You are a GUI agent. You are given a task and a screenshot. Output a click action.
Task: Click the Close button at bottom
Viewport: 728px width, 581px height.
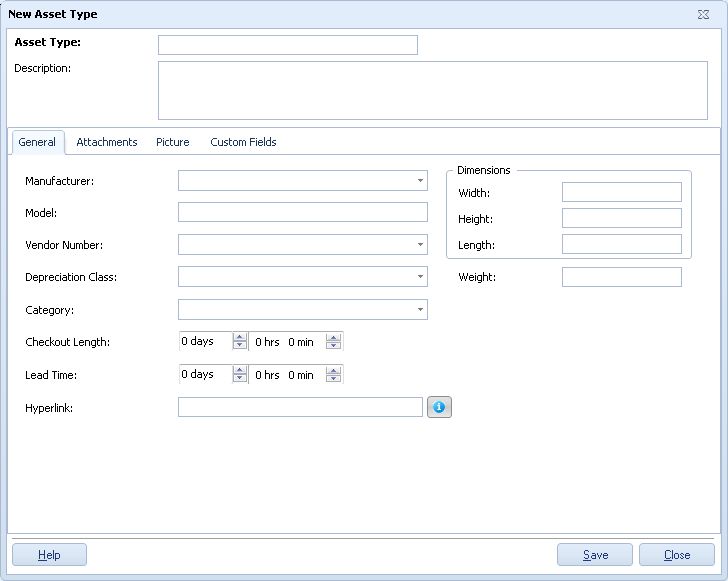(x=677, y=555)
